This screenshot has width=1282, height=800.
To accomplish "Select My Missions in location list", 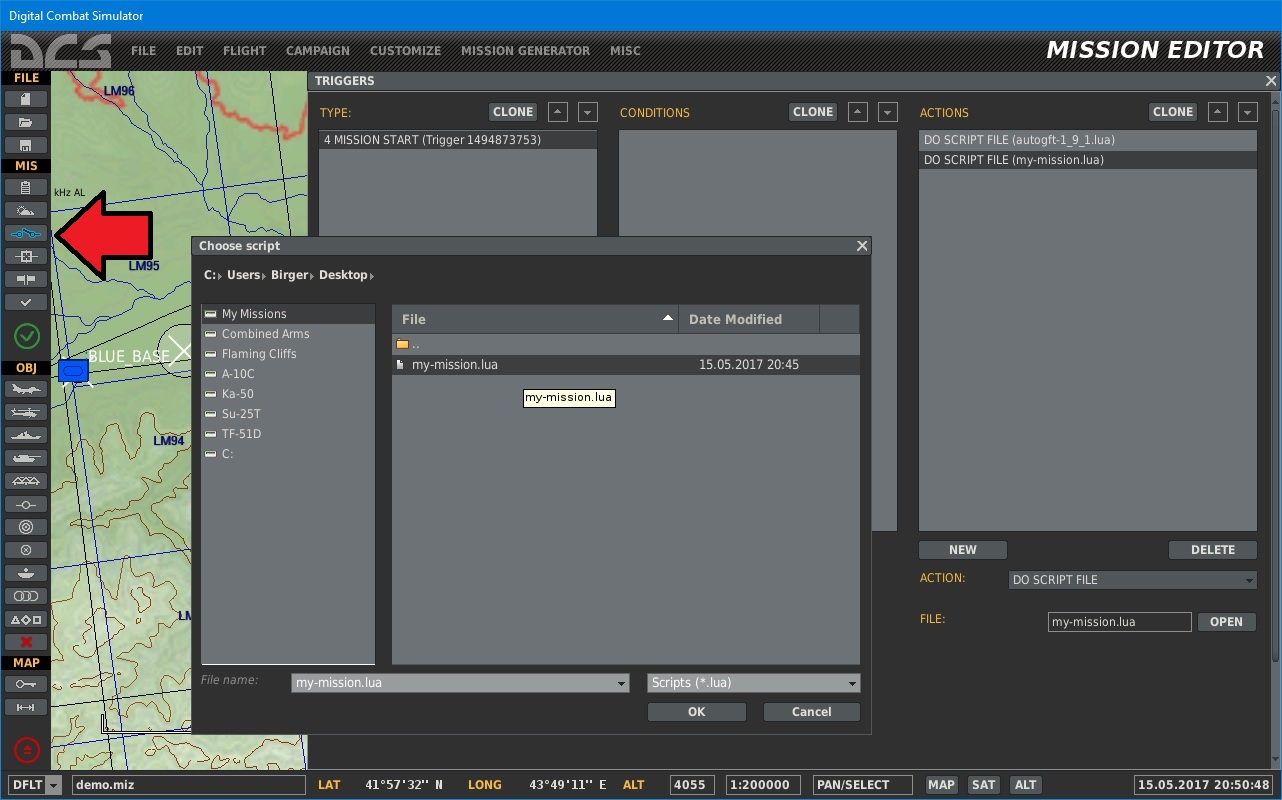I will pos(288,314).
